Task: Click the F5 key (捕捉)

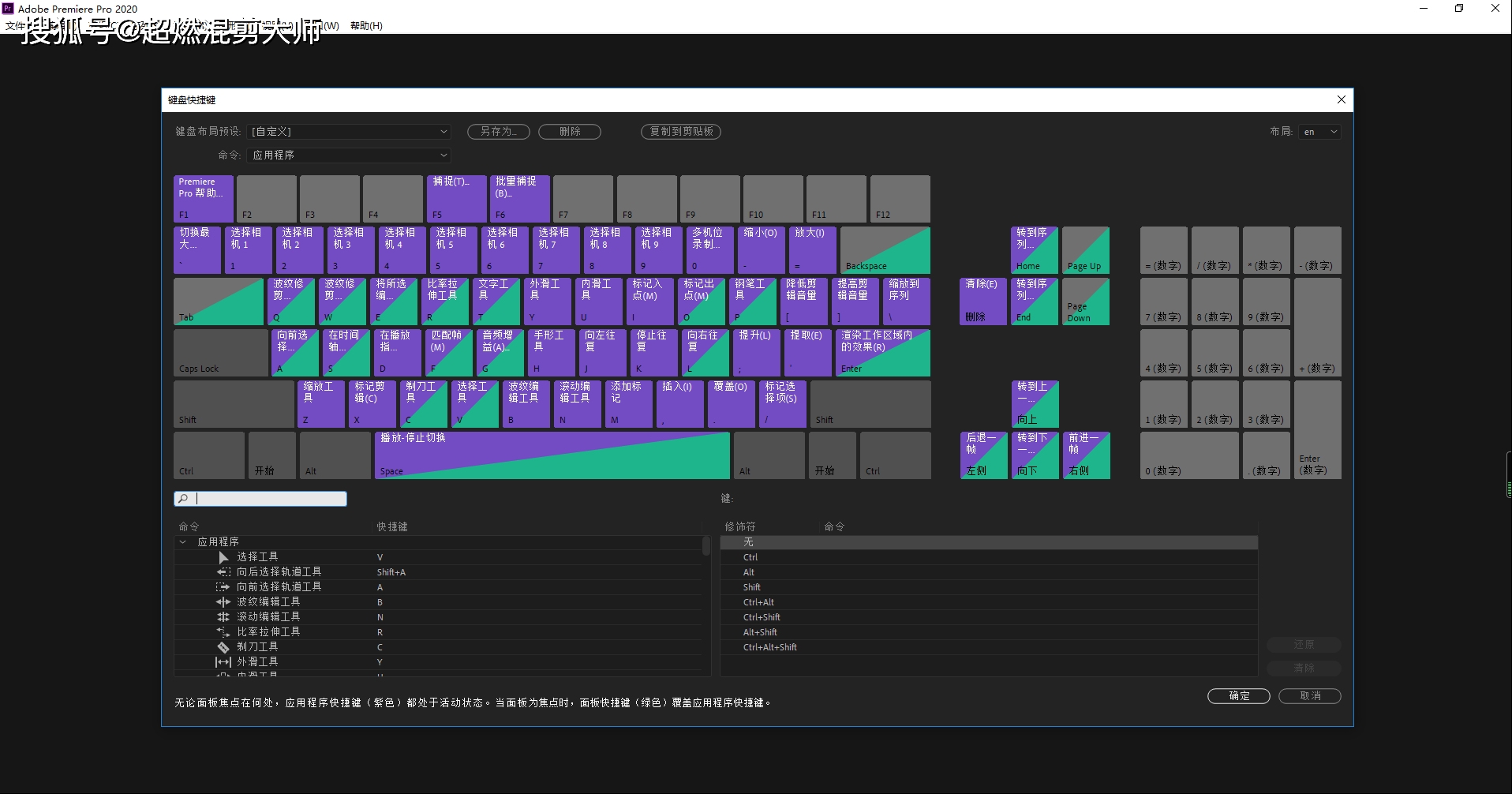Action: click(457, 199)
